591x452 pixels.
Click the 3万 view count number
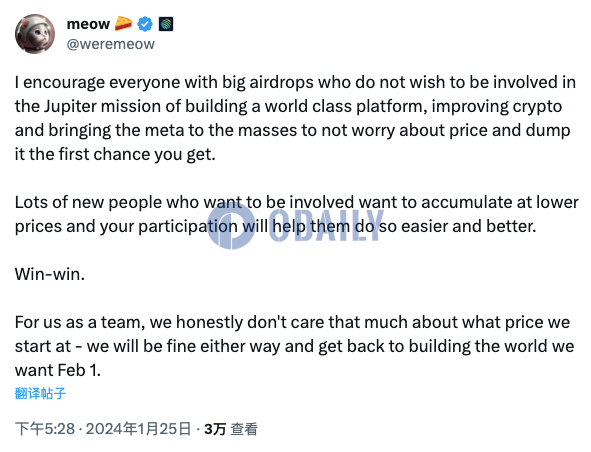(x=215, y=429)
